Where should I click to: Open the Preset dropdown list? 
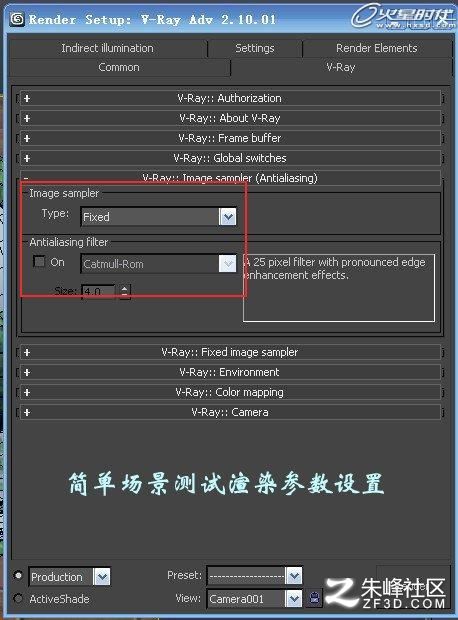[x=255, y=575]
